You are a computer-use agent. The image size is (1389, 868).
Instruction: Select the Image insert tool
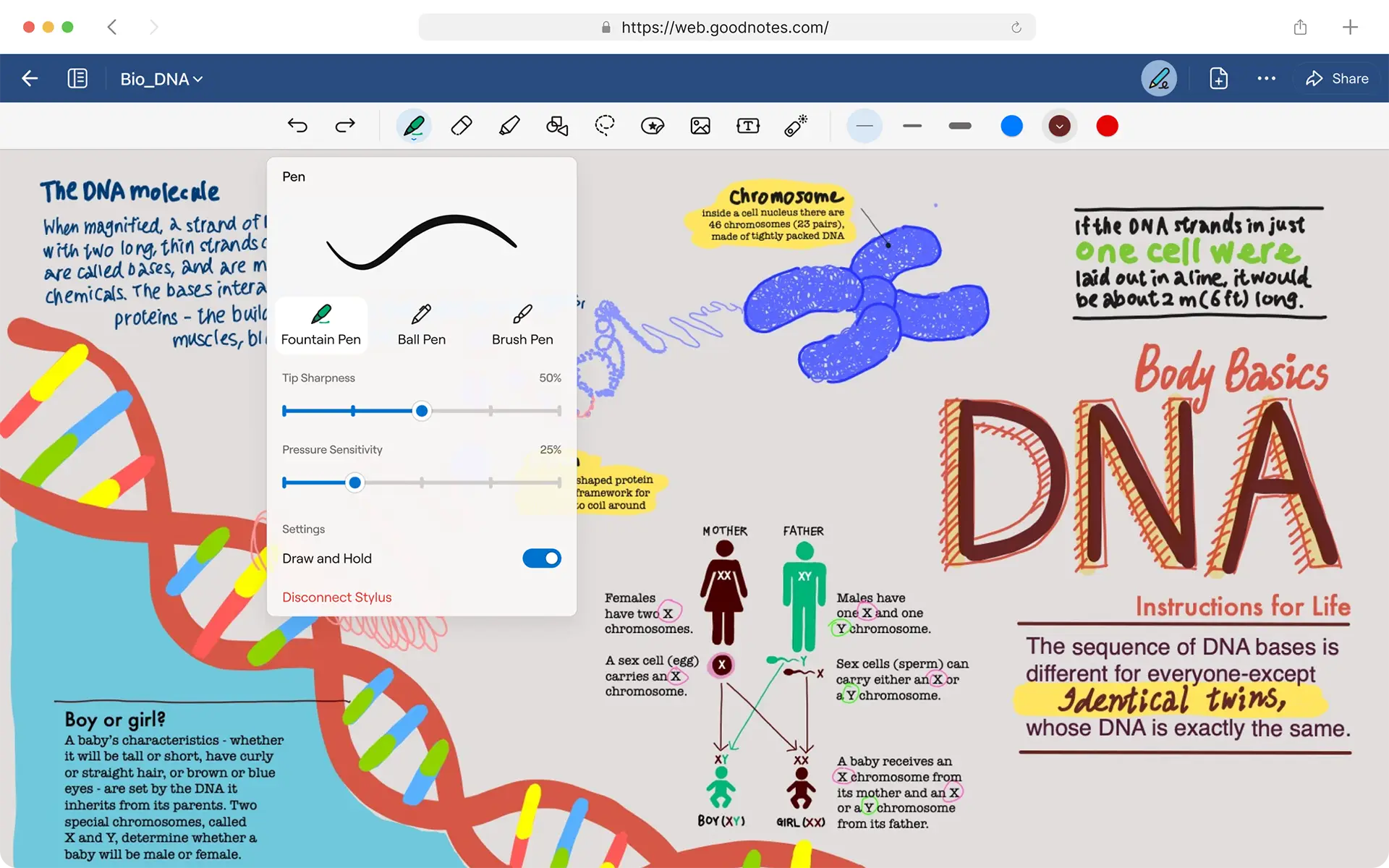pos(700,126)
